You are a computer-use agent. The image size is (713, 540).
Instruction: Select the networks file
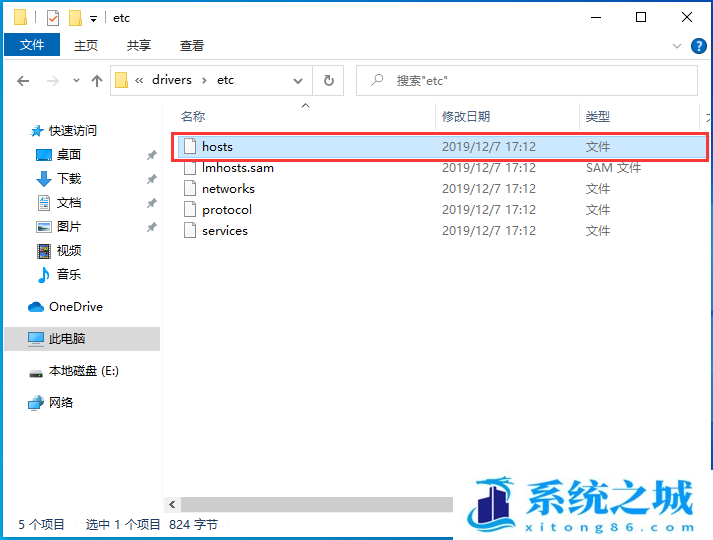click(228, 189)
